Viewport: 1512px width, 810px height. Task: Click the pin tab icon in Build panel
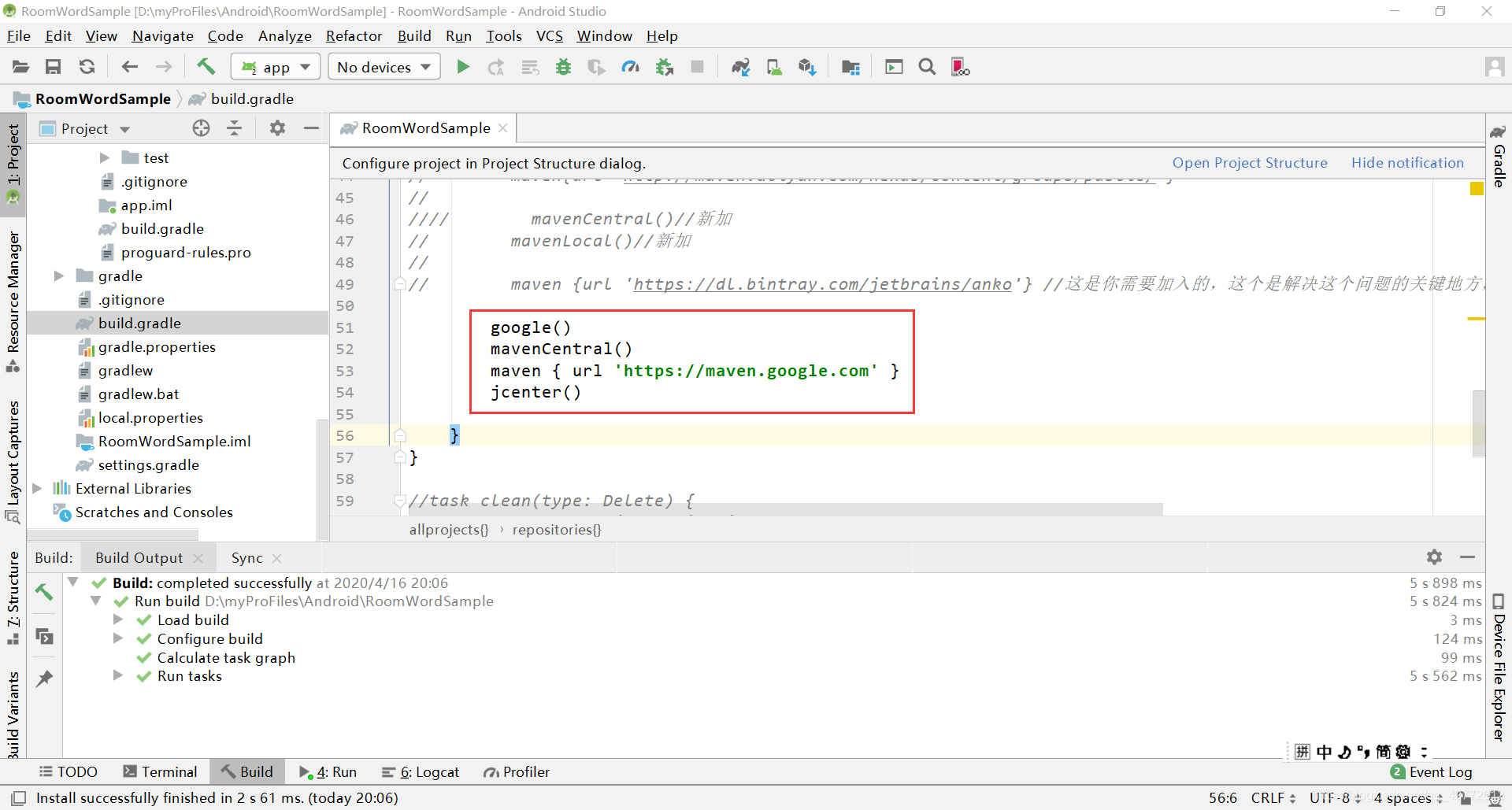pyautogui.click(x=45, y=678)
